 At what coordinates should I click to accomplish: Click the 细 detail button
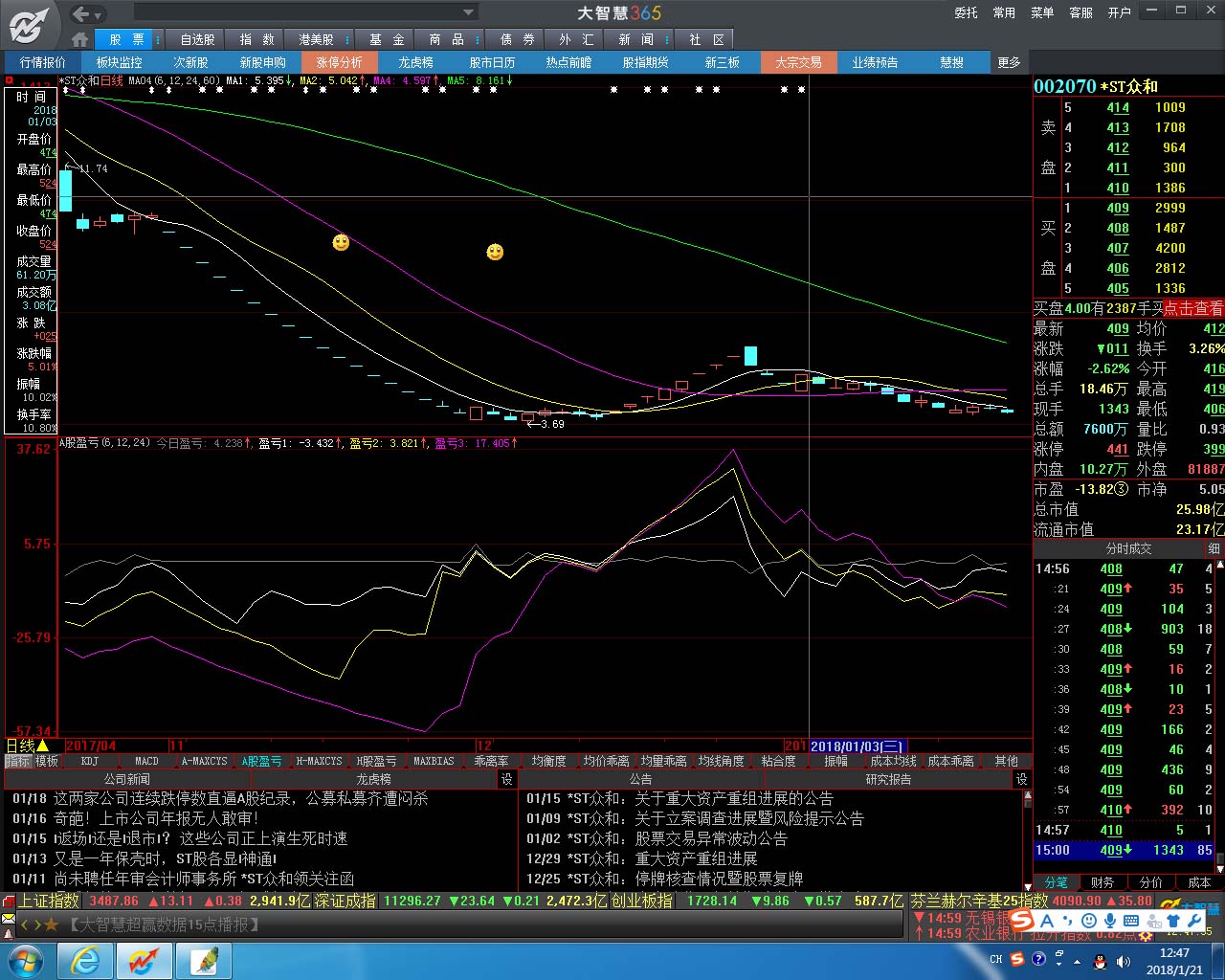coord(1214,548)
